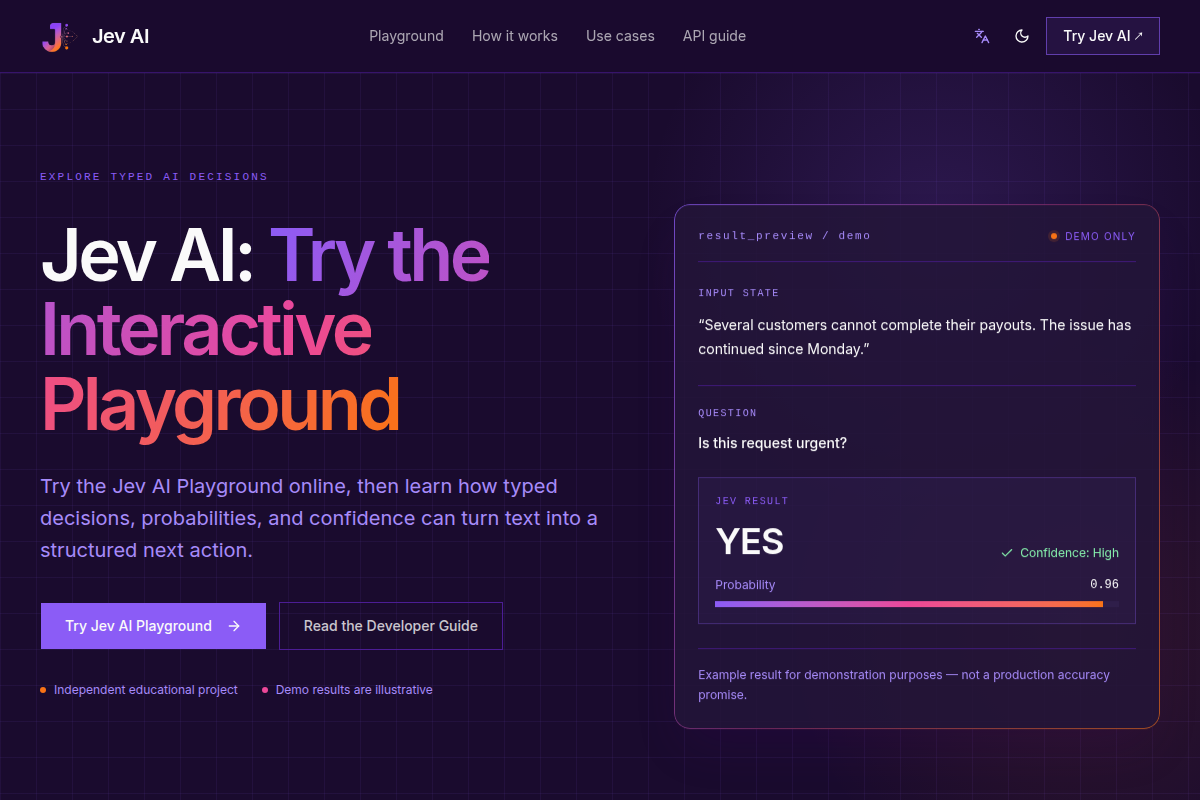
Task: Click the arrow icon in Try Jev AI Playground
Action: [x=234, y=626]
